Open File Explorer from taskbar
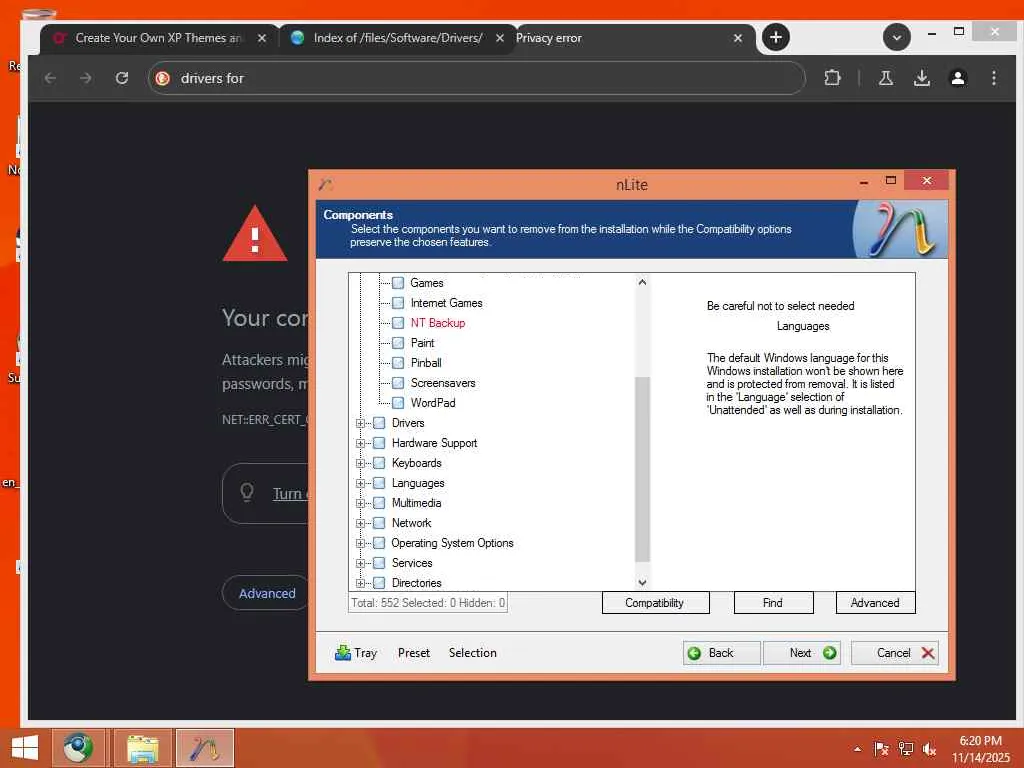 coord(143,748)
